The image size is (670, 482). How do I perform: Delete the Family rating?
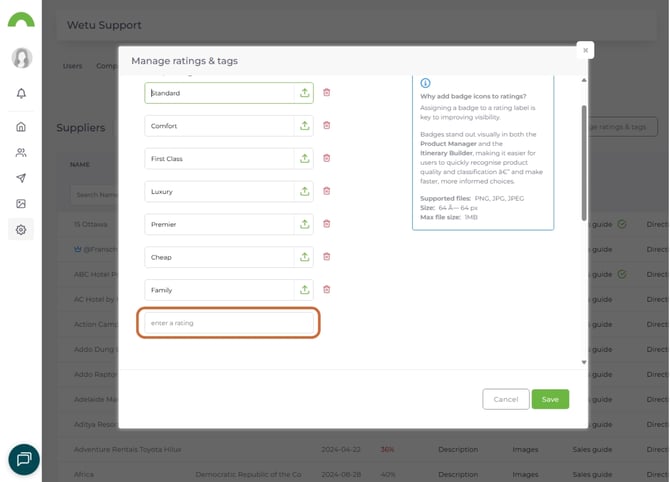pos(326,289)
